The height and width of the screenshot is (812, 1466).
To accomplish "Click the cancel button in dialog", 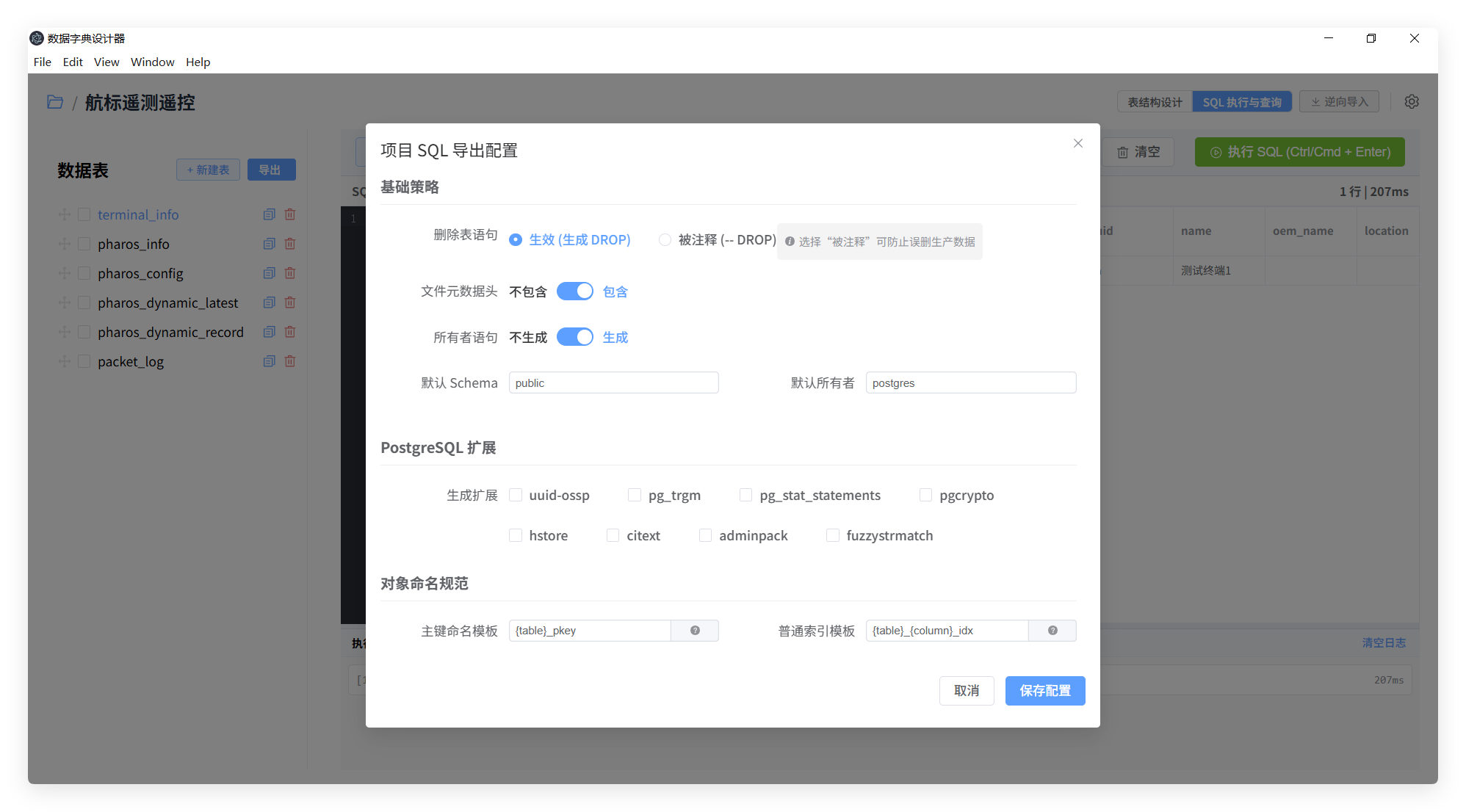I will tap(966, 691).
